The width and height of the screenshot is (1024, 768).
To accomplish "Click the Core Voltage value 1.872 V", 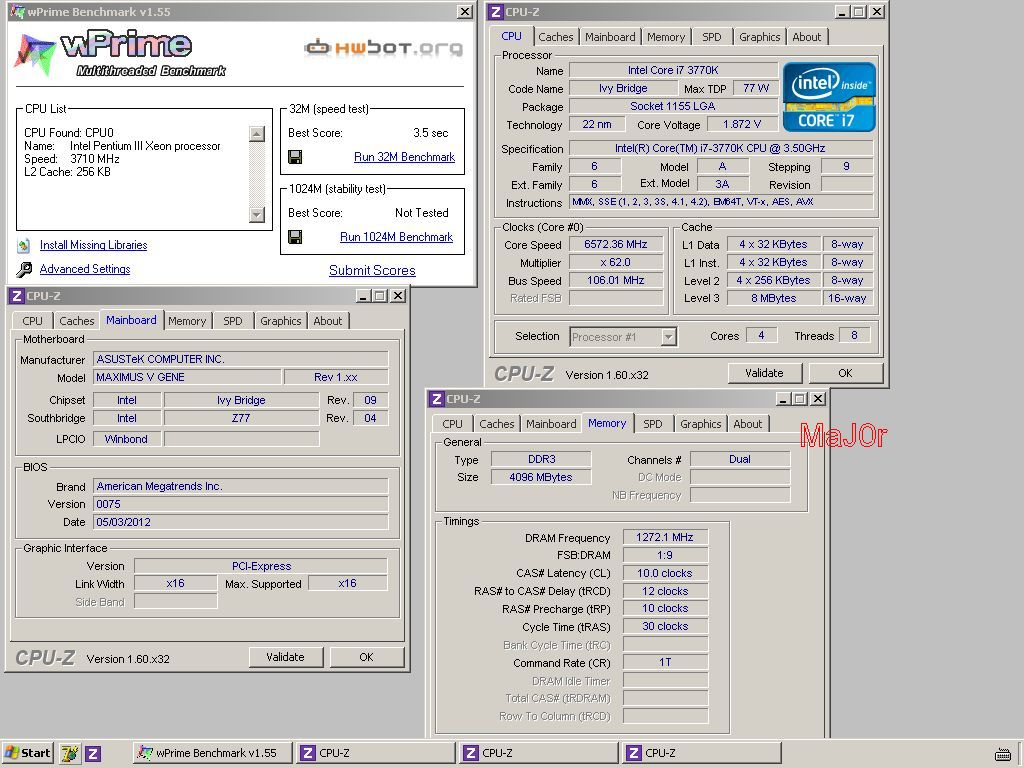I will click(742, 125).
